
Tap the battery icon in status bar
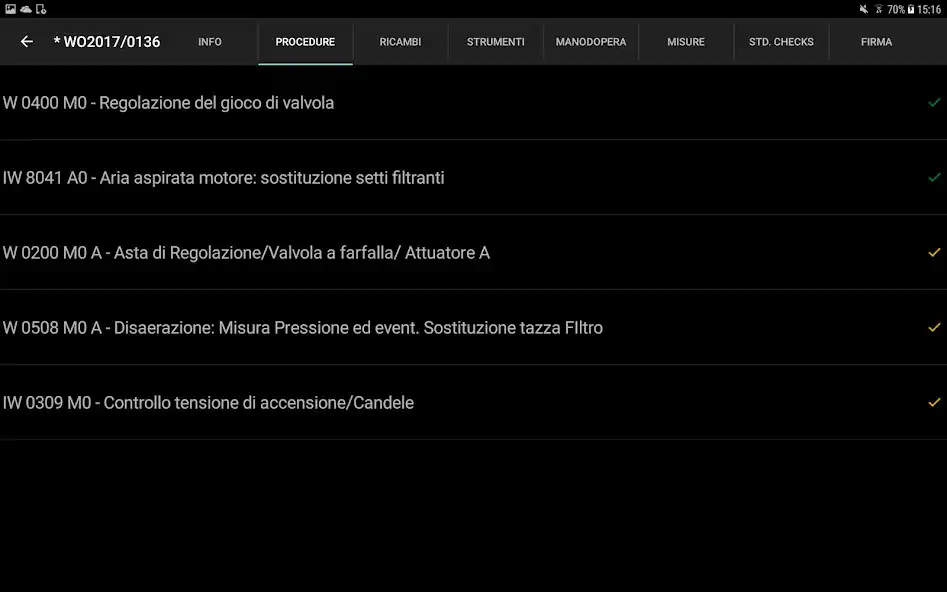click(x=911, y=9)
